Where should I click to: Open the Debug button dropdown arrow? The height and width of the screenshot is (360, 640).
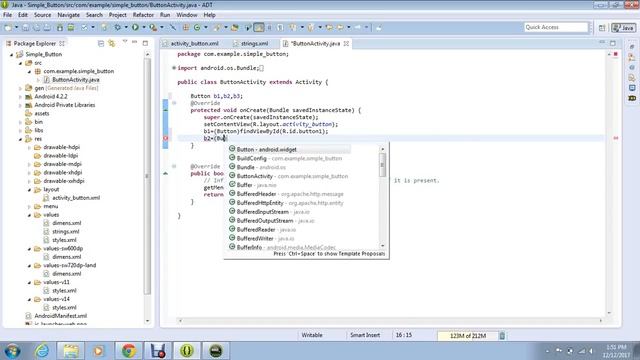click(126, 27)
